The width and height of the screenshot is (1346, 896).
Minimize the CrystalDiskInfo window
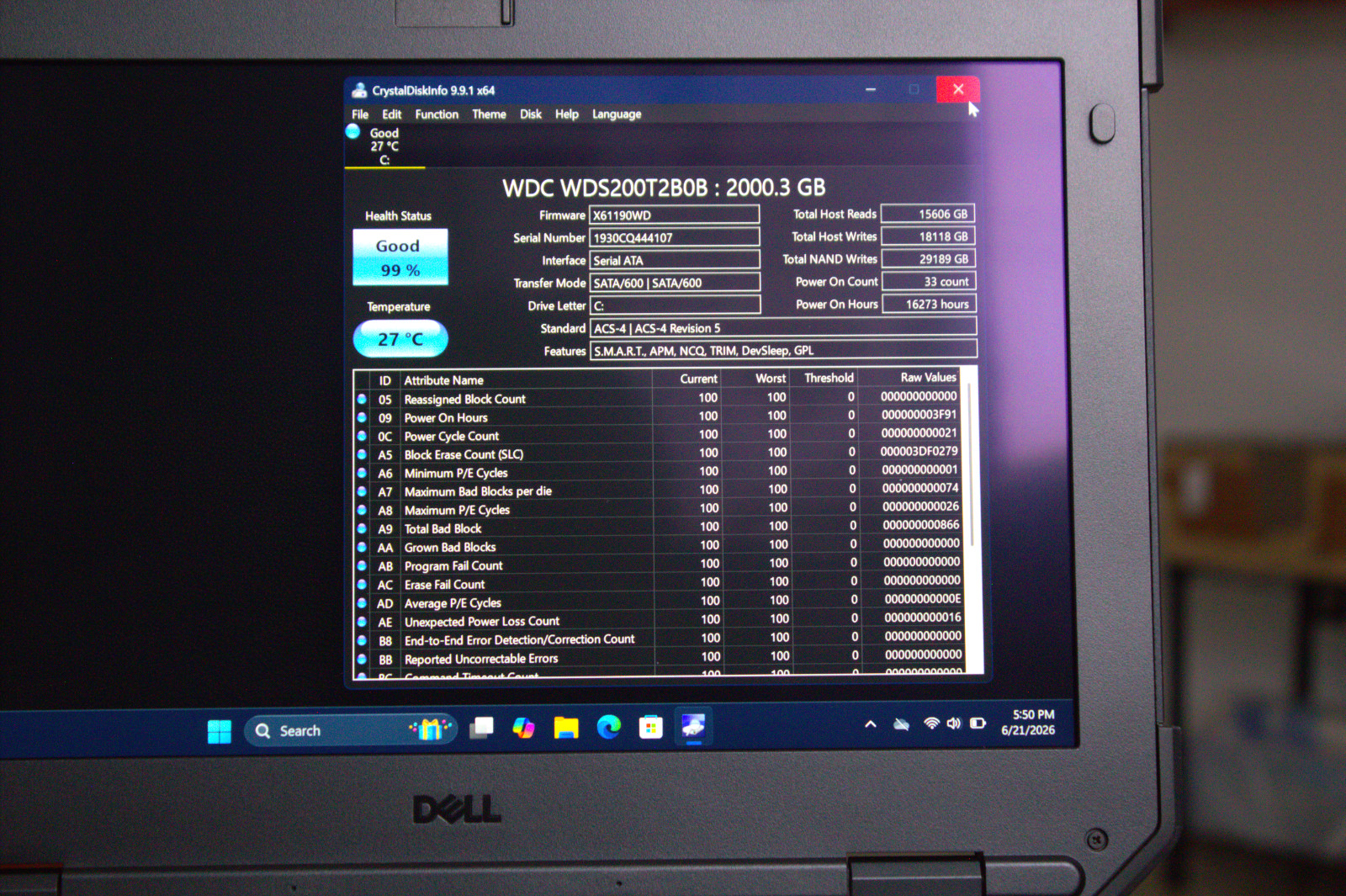click(x=871, y=89)
